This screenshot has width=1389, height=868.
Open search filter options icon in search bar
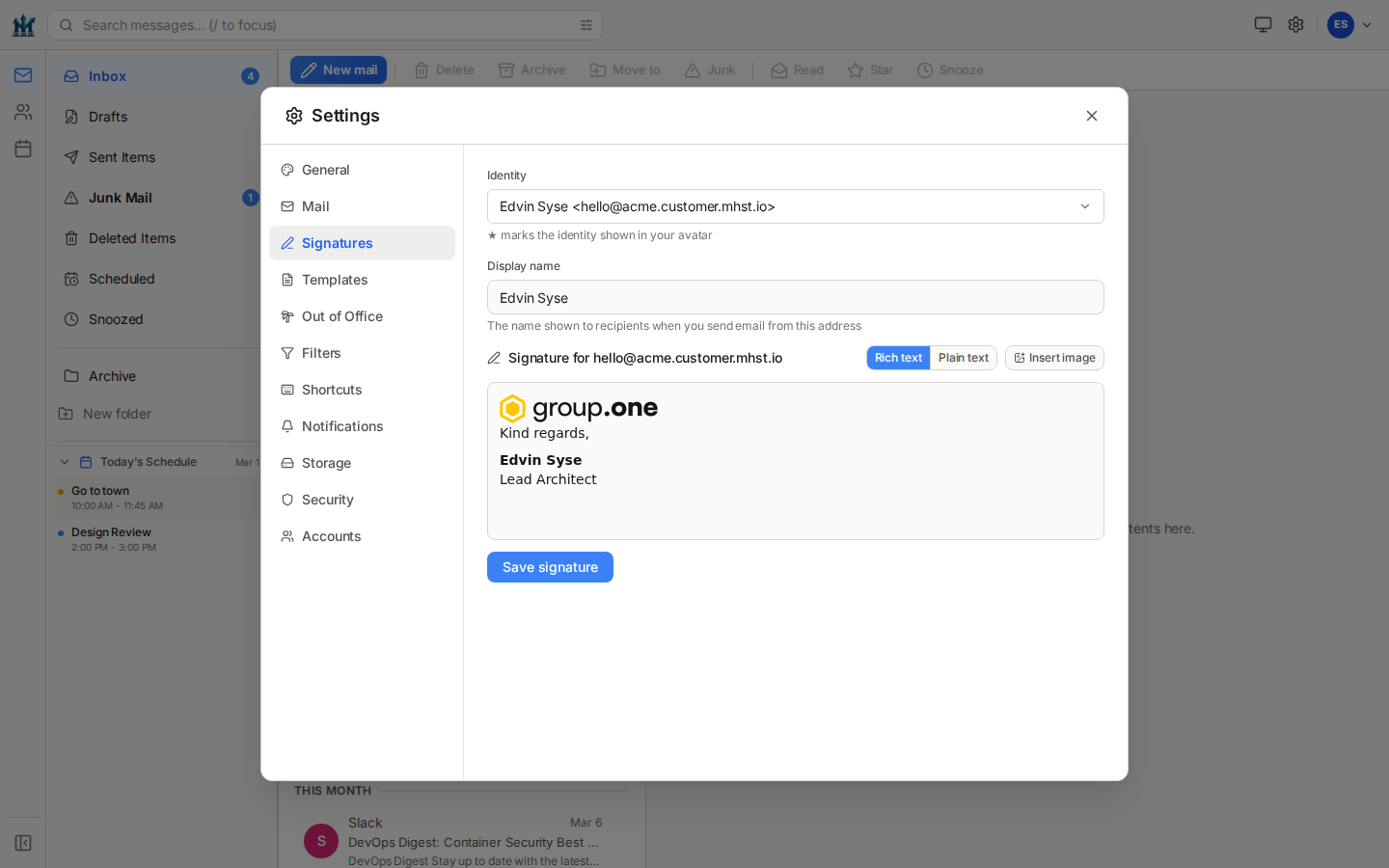pos(586,25)
